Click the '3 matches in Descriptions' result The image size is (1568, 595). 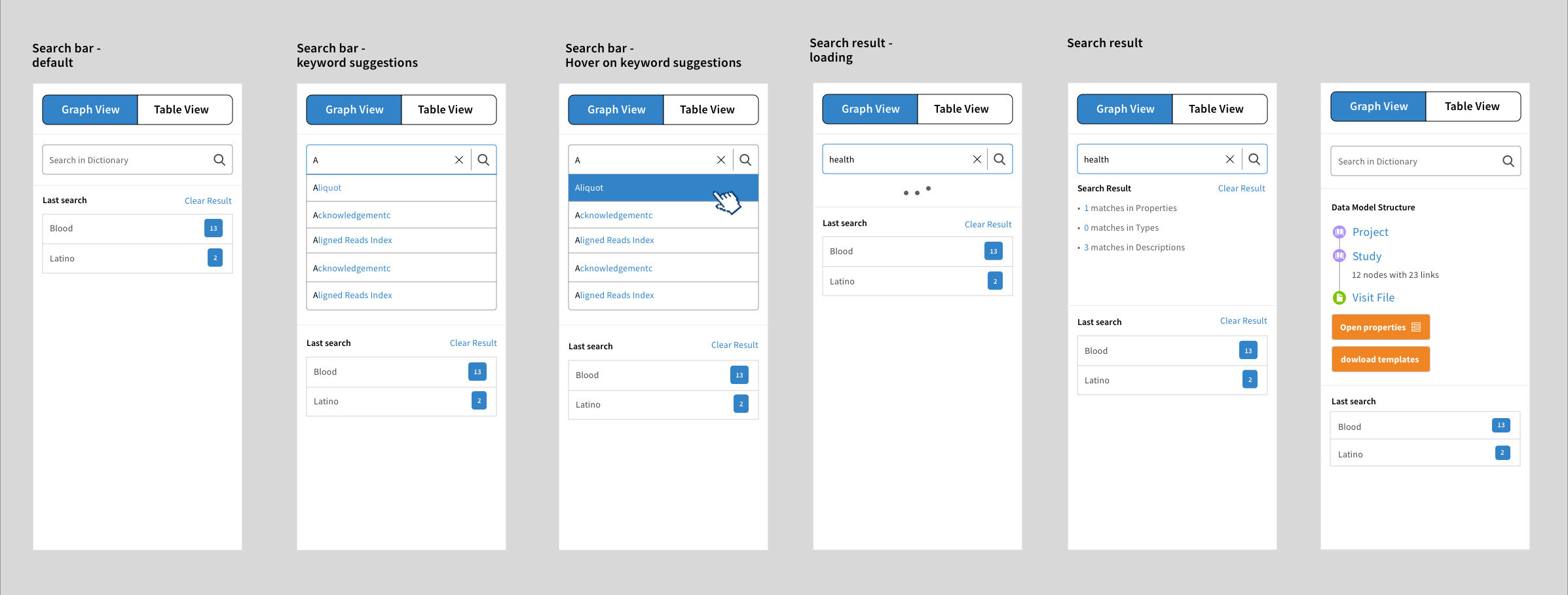click(1134, 248)
